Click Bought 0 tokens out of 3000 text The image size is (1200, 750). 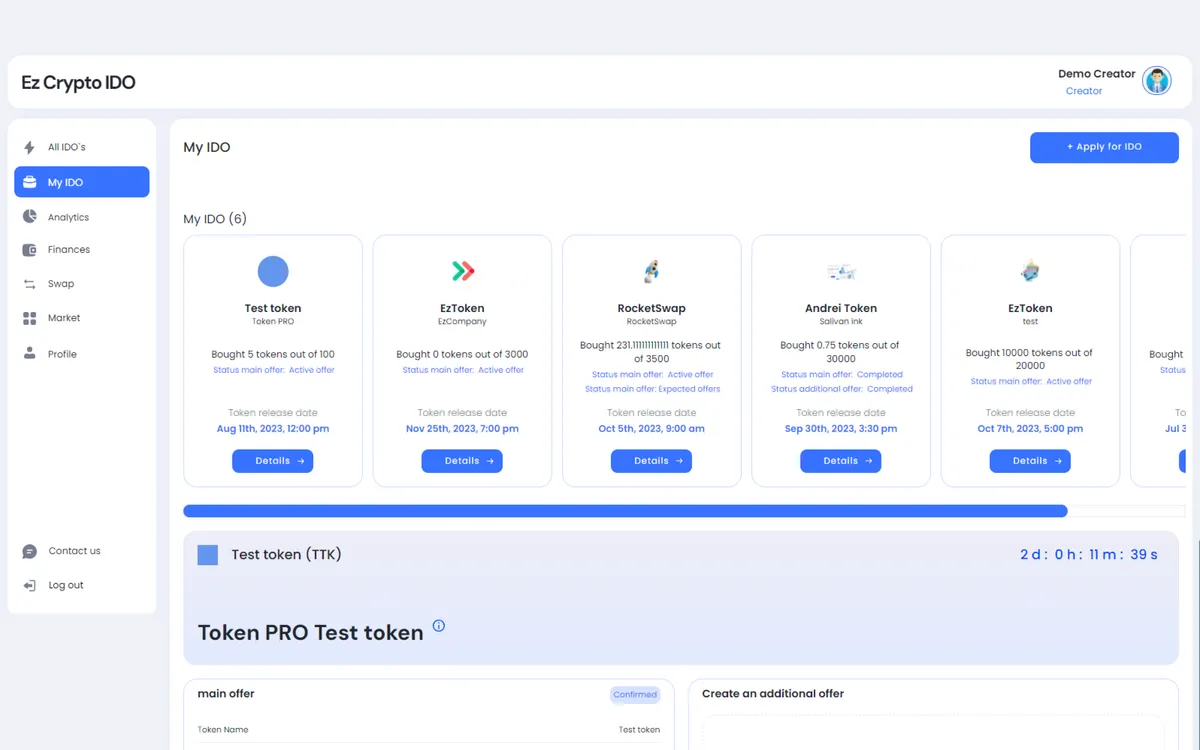tap(462, 354)
